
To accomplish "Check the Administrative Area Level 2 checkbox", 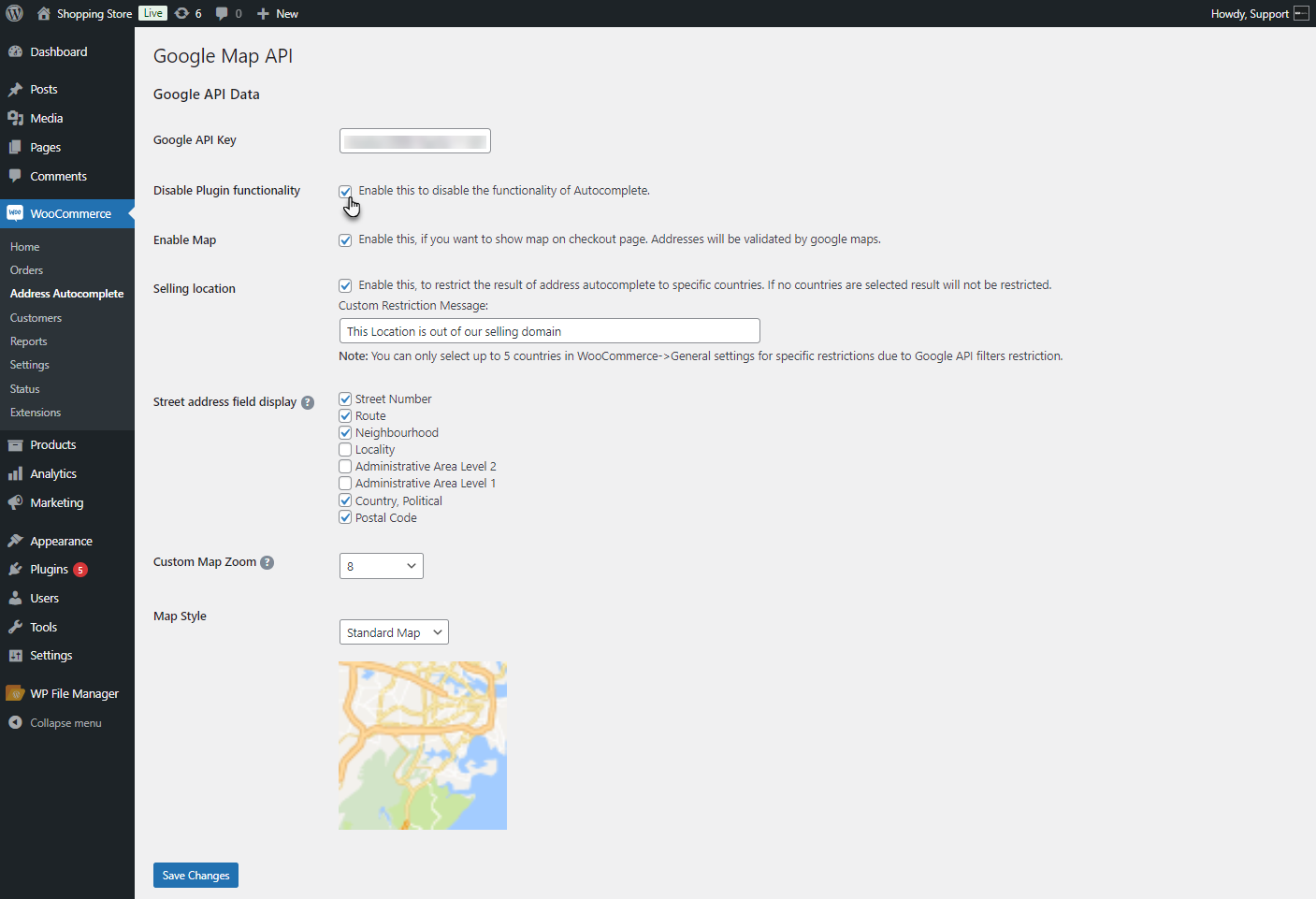I will (x=345, y=467).
